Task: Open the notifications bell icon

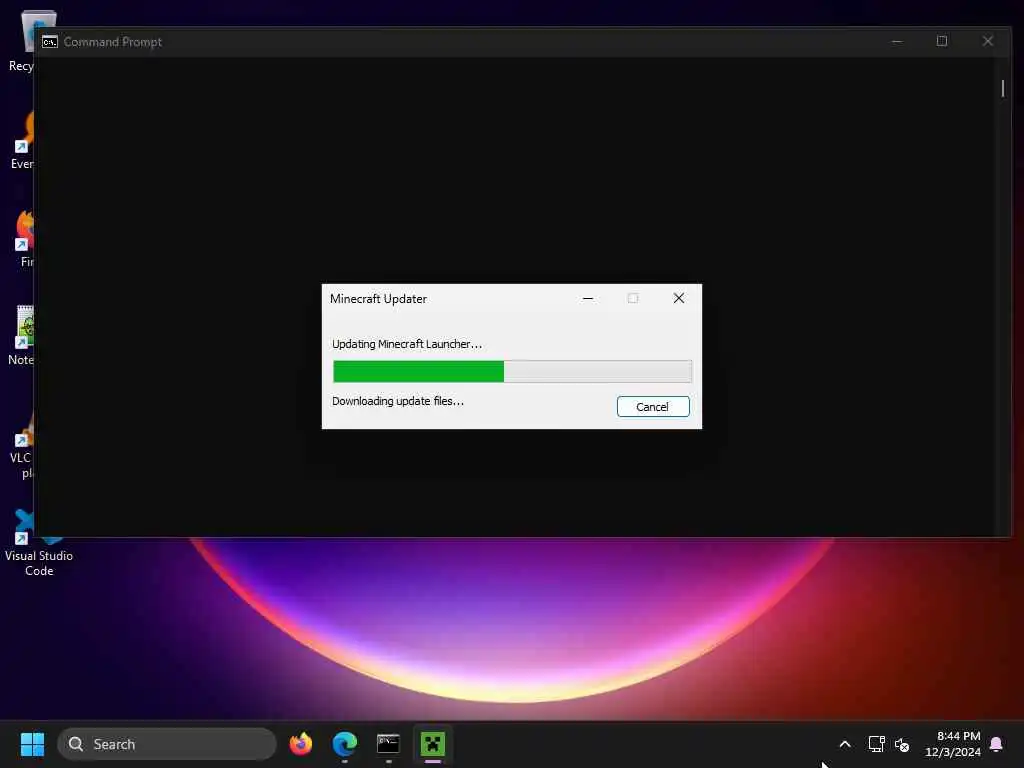Action: pyautogui.click(x=997, y=744)
